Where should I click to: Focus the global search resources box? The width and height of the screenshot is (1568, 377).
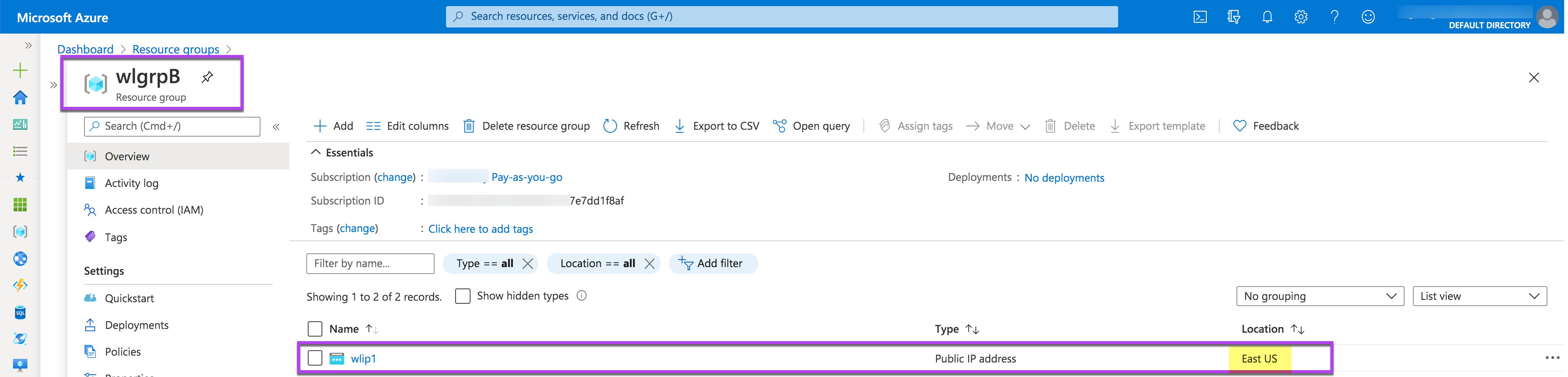coord(782,16)
